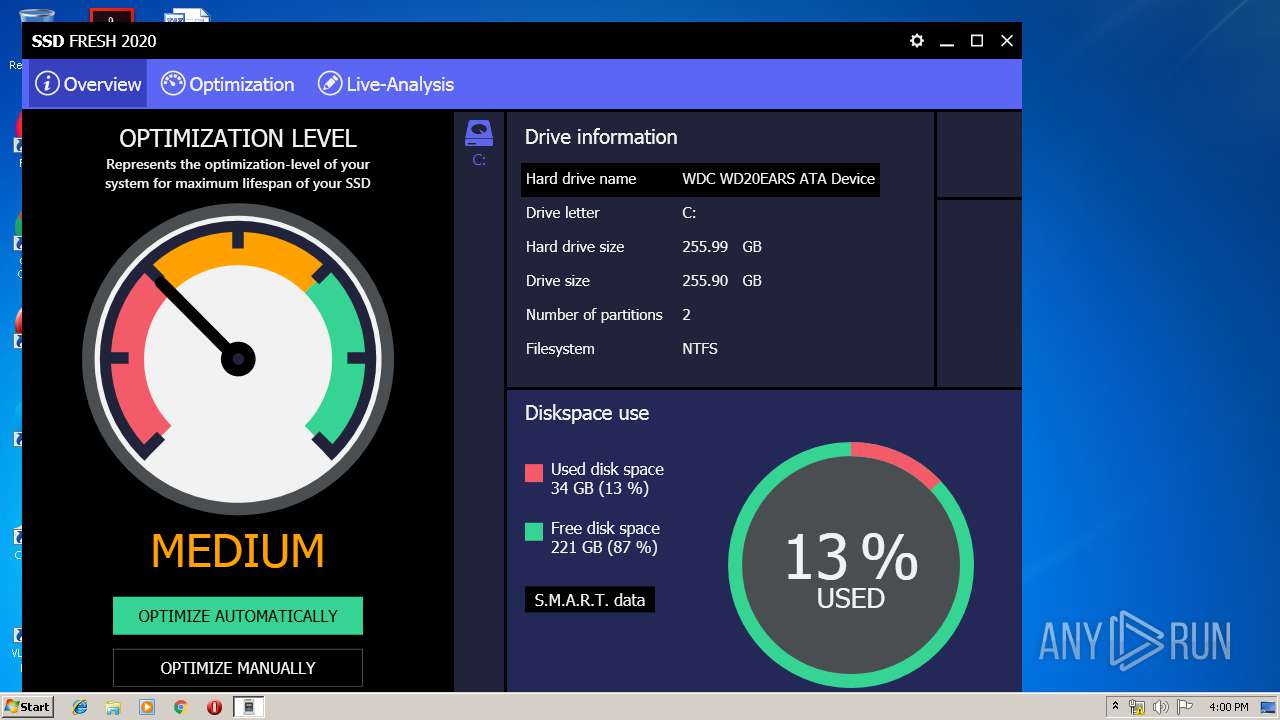Maximize the SSD Fresh window
Screen dimensions: 1280x720
point(977,41)
